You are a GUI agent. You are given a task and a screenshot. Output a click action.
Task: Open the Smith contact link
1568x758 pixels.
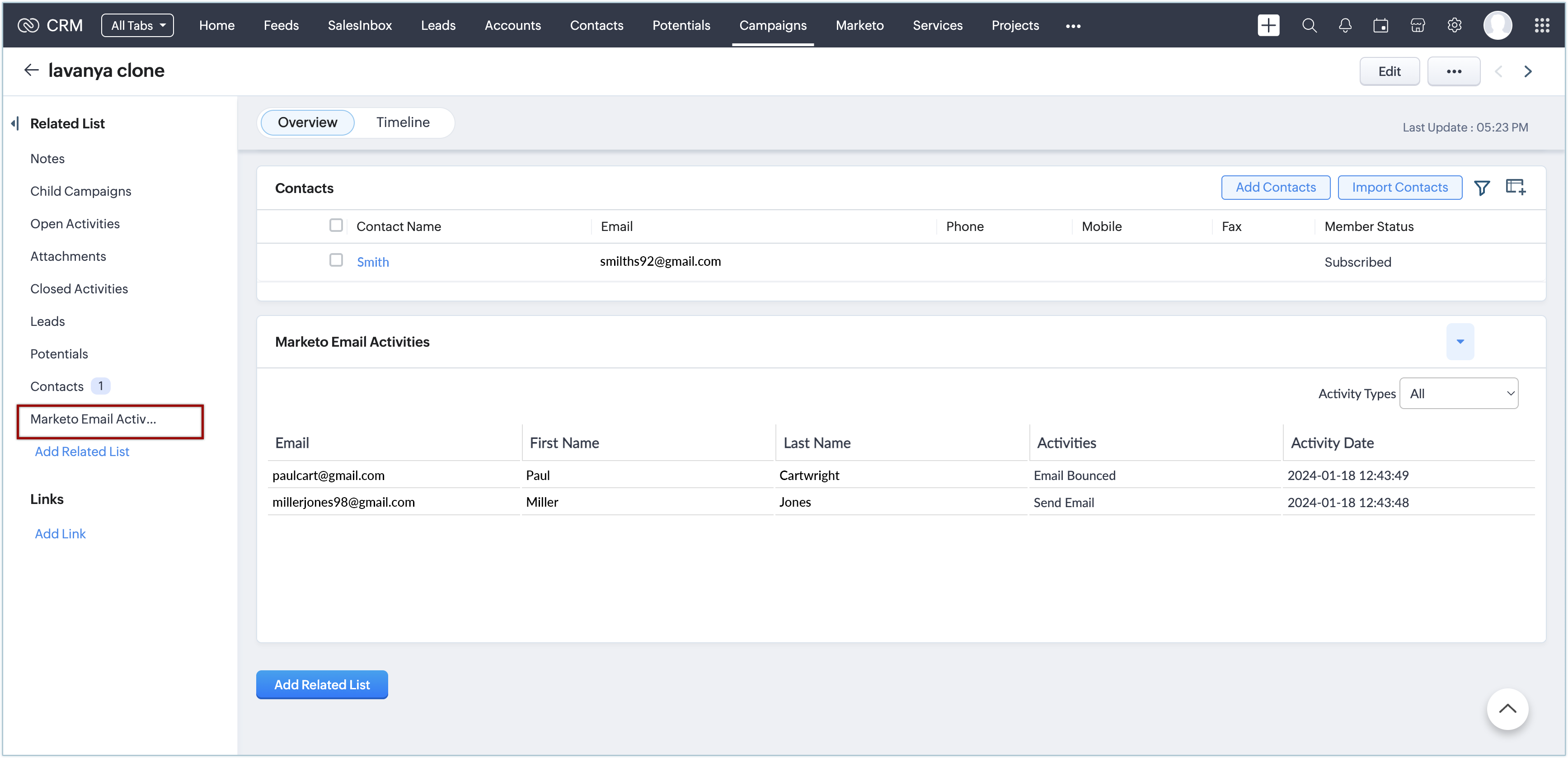[372, 263]
